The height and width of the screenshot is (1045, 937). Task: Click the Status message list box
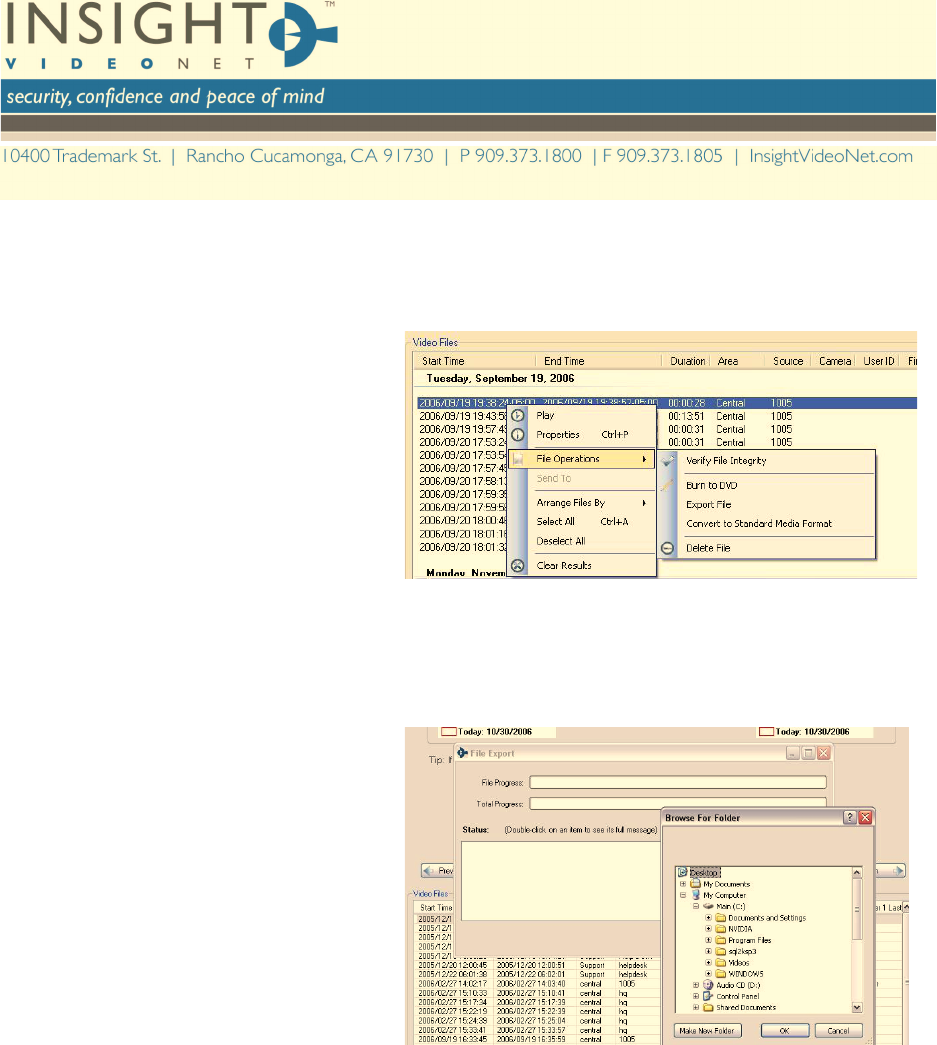560,881
